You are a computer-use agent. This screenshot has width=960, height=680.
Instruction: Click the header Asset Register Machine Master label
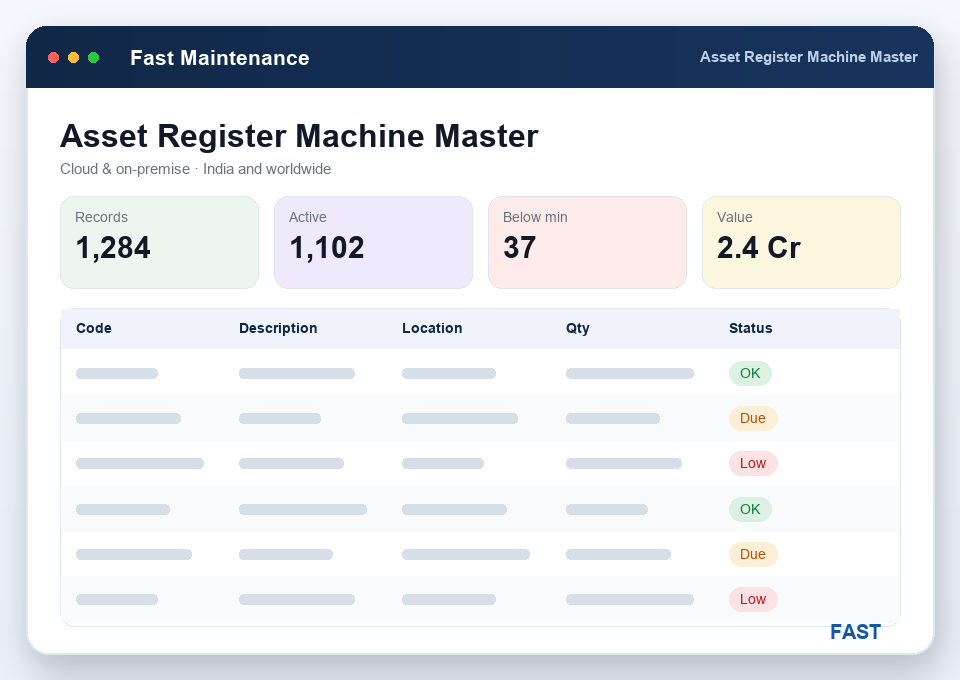coord(809,57)
